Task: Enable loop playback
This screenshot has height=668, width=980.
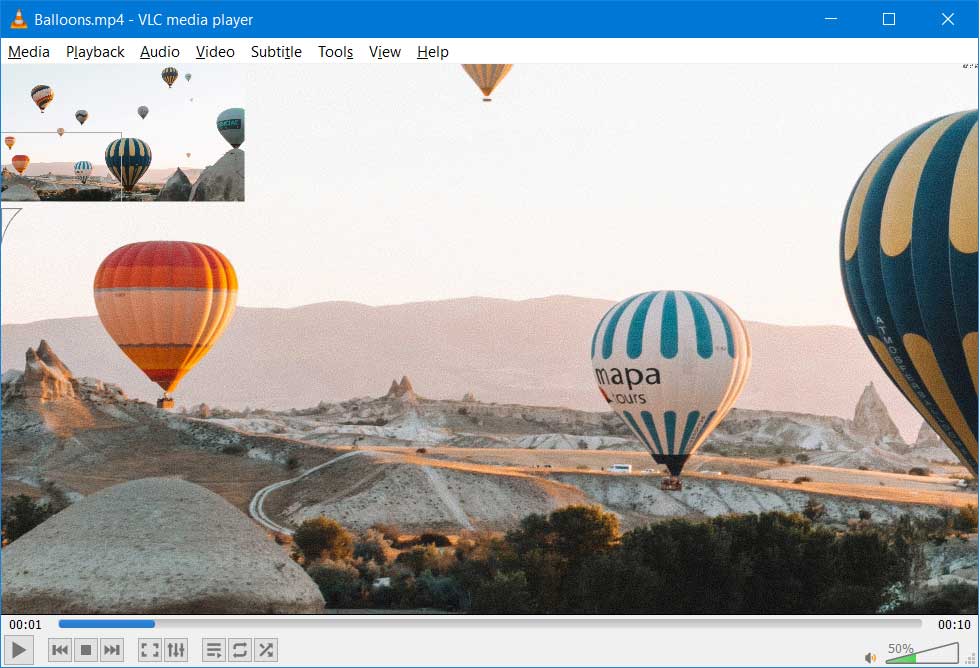Action: 239,649
